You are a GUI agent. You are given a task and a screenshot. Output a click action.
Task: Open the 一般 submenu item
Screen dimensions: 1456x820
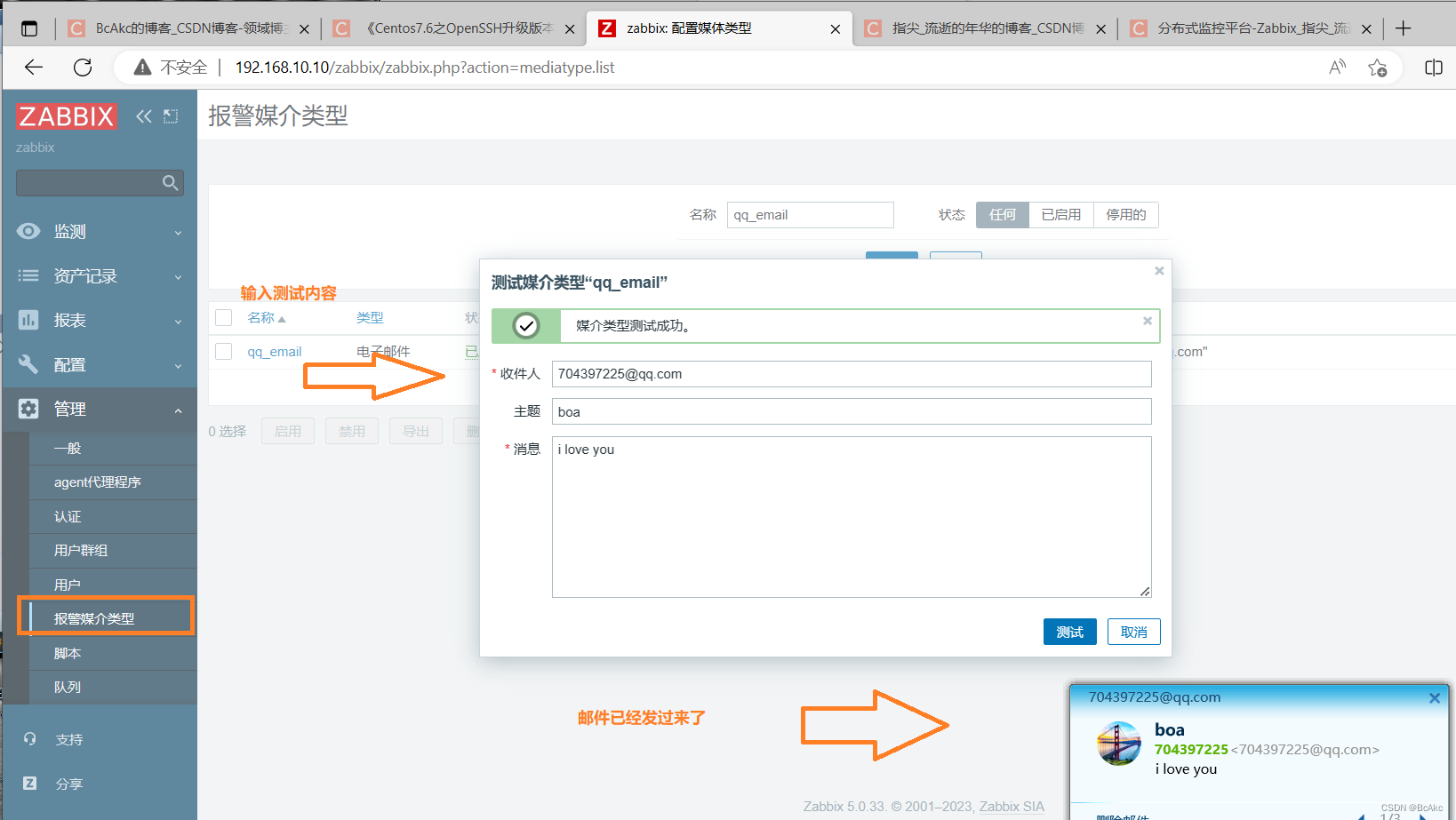coord(113,448)
